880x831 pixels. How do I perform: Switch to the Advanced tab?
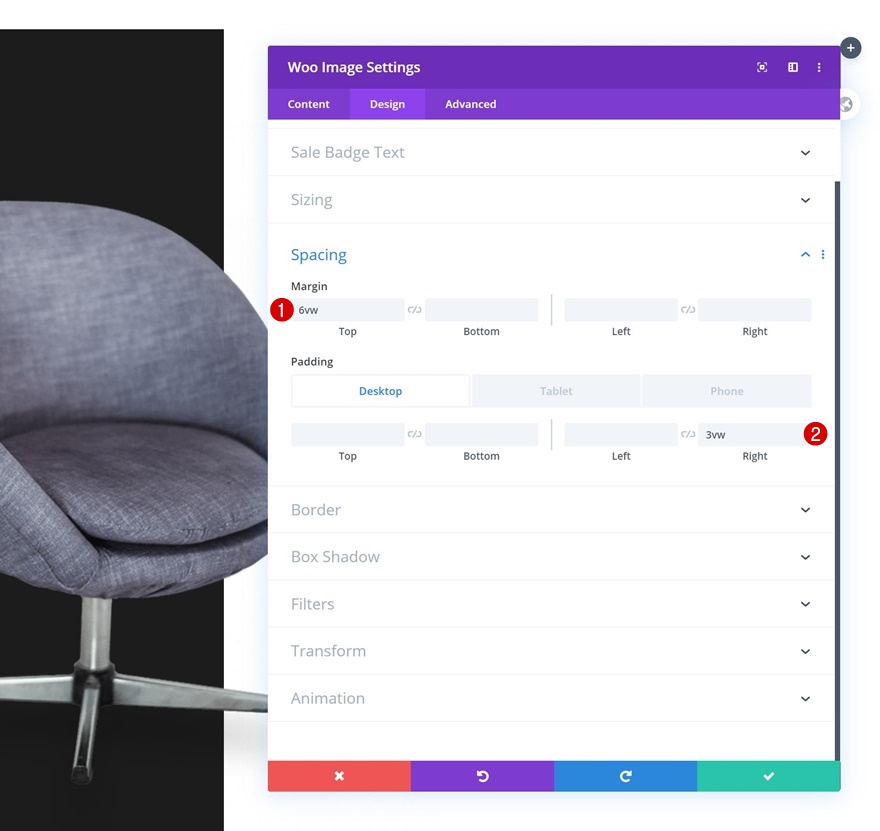[x=470, y=104]
